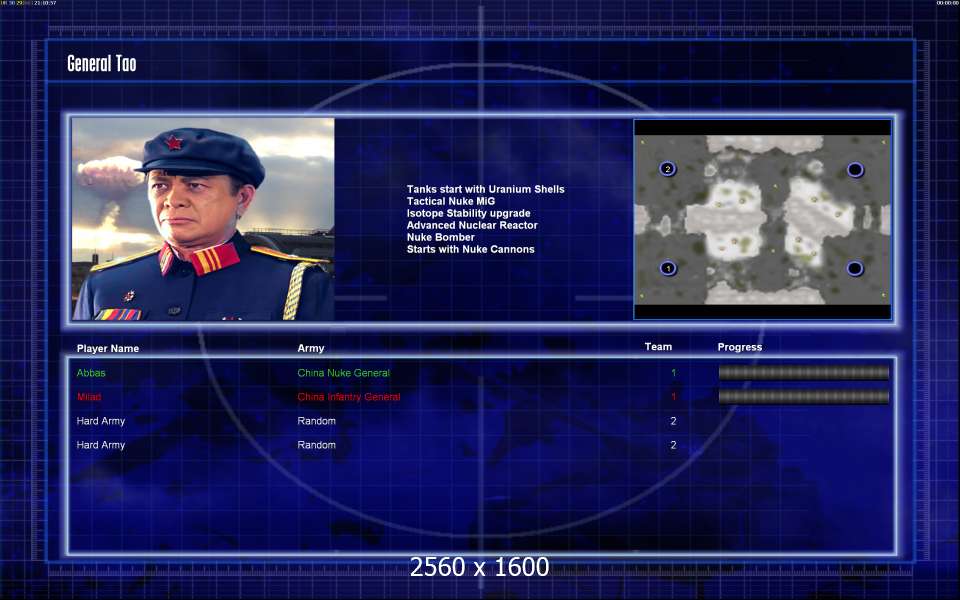Click "Nuke Bomber" text
This screenshot has height=600, width=960.
click(x=440, y=237)
